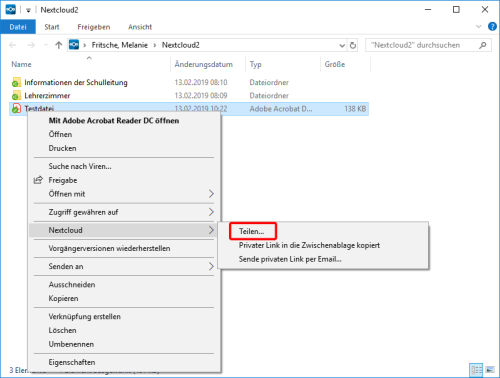Viewport: 500px width, 378px height.
Task: Click the Nextcloud icon in the title bar
Action: 10,10
